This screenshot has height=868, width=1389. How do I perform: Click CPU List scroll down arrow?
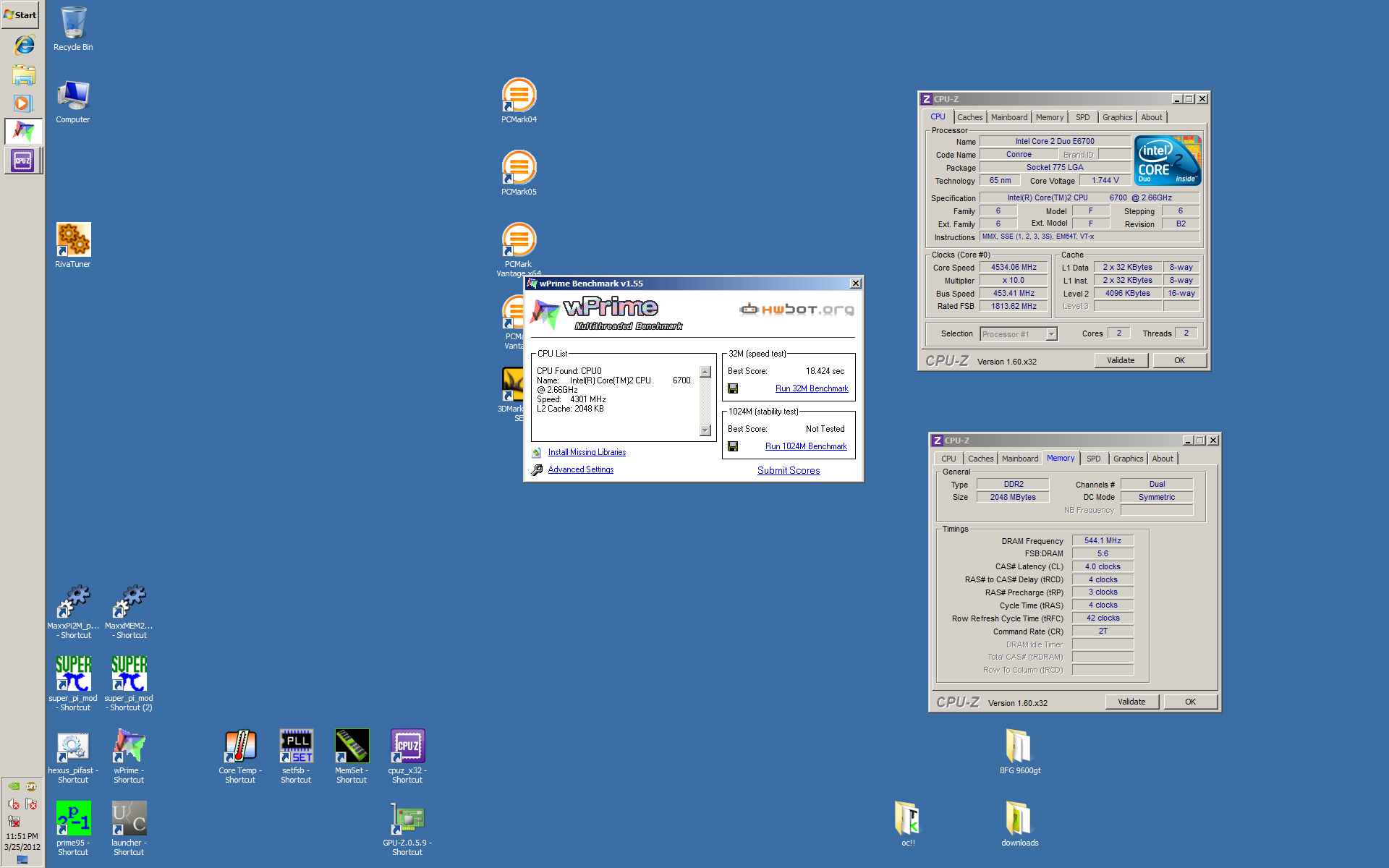705,430
